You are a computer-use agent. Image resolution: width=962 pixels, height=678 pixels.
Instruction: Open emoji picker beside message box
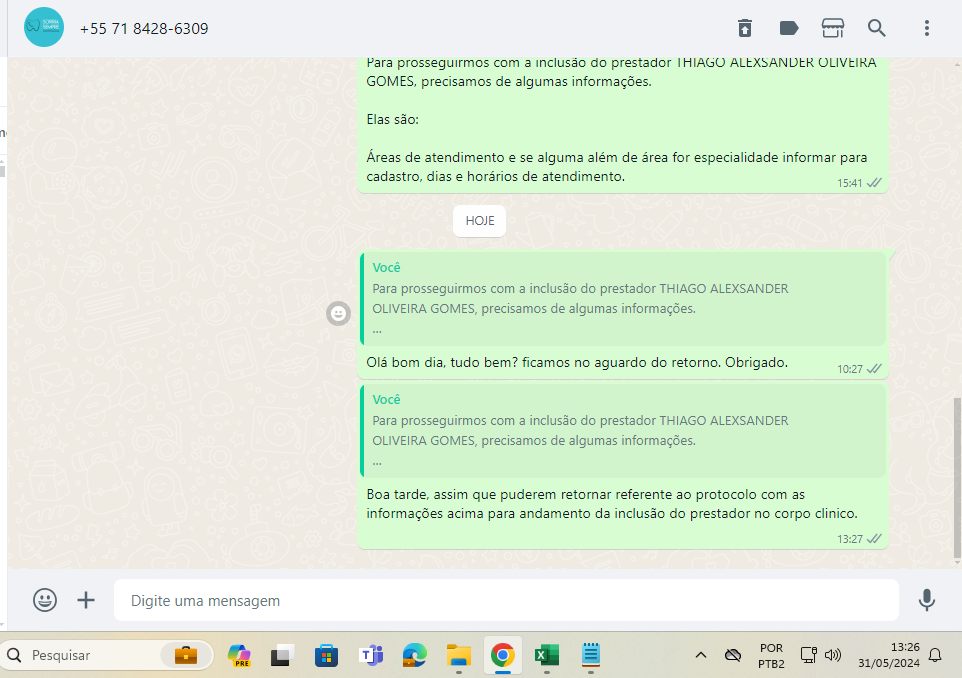[45, 599]
